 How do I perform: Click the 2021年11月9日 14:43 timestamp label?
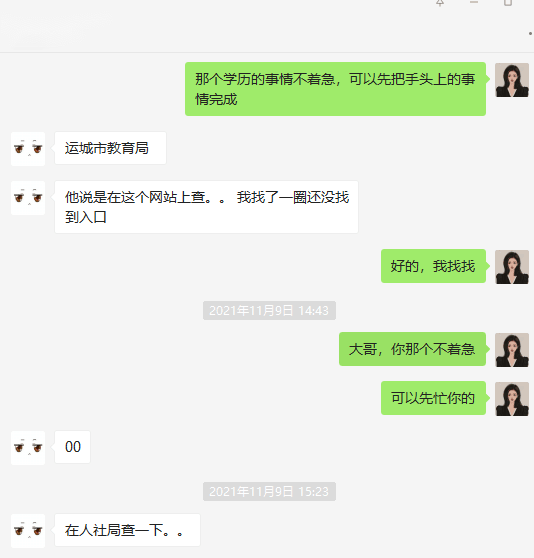[269, 311]
